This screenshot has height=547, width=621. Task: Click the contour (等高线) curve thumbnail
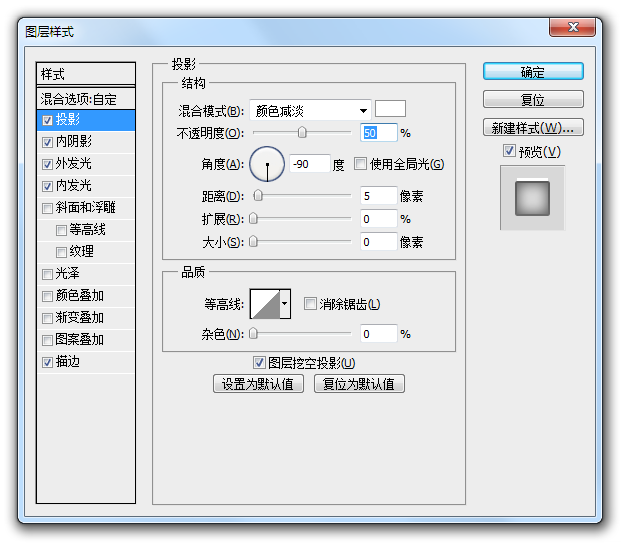[265, 303]
